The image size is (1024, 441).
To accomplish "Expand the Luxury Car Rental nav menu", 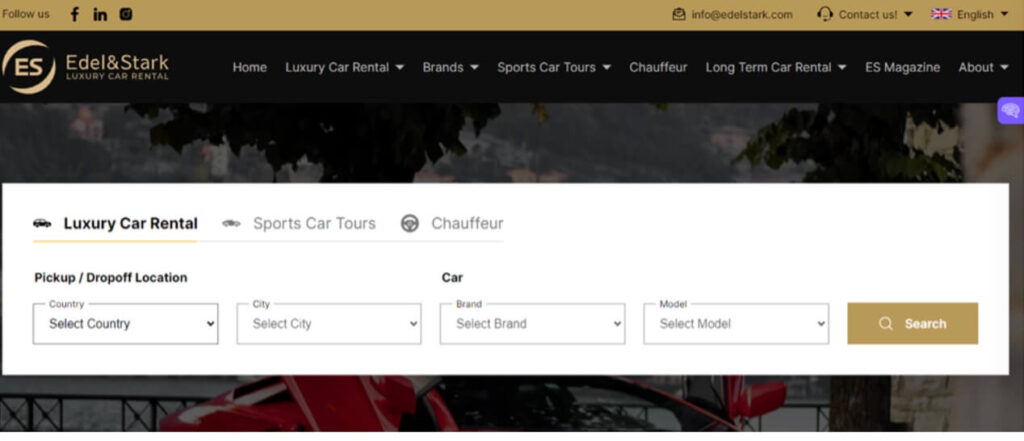I will click(400, 67).
